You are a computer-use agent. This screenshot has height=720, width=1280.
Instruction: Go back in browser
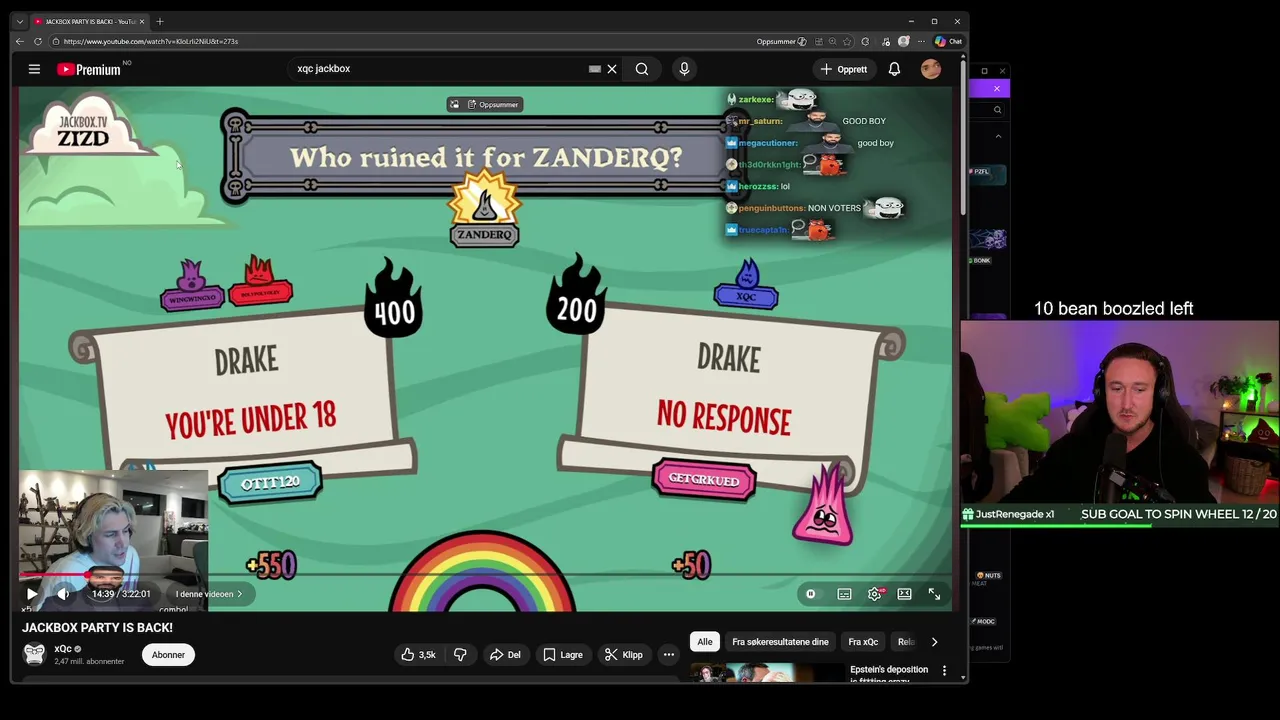(x=19, y=41)
